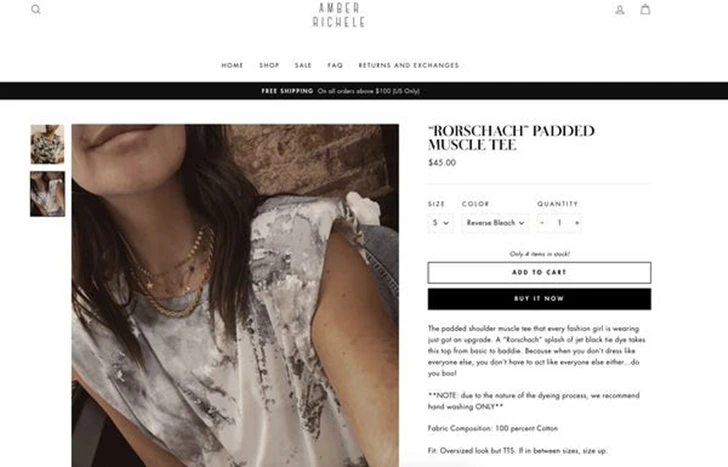This screenshot has width=728, height=467.
Task: Click the quantity number field
Action: [x=559, y=223]
